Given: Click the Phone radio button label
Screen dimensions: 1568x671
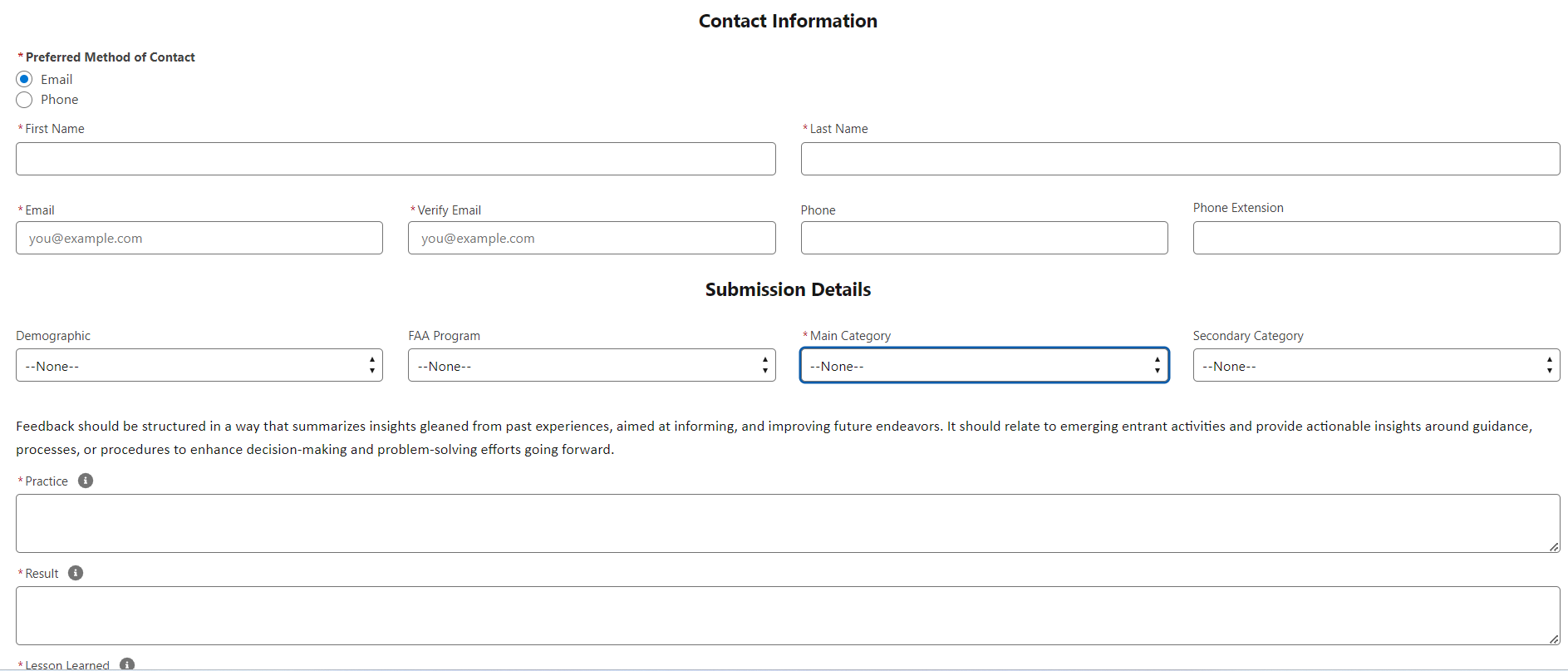Looking at the screenshot, I should point(60,100).
